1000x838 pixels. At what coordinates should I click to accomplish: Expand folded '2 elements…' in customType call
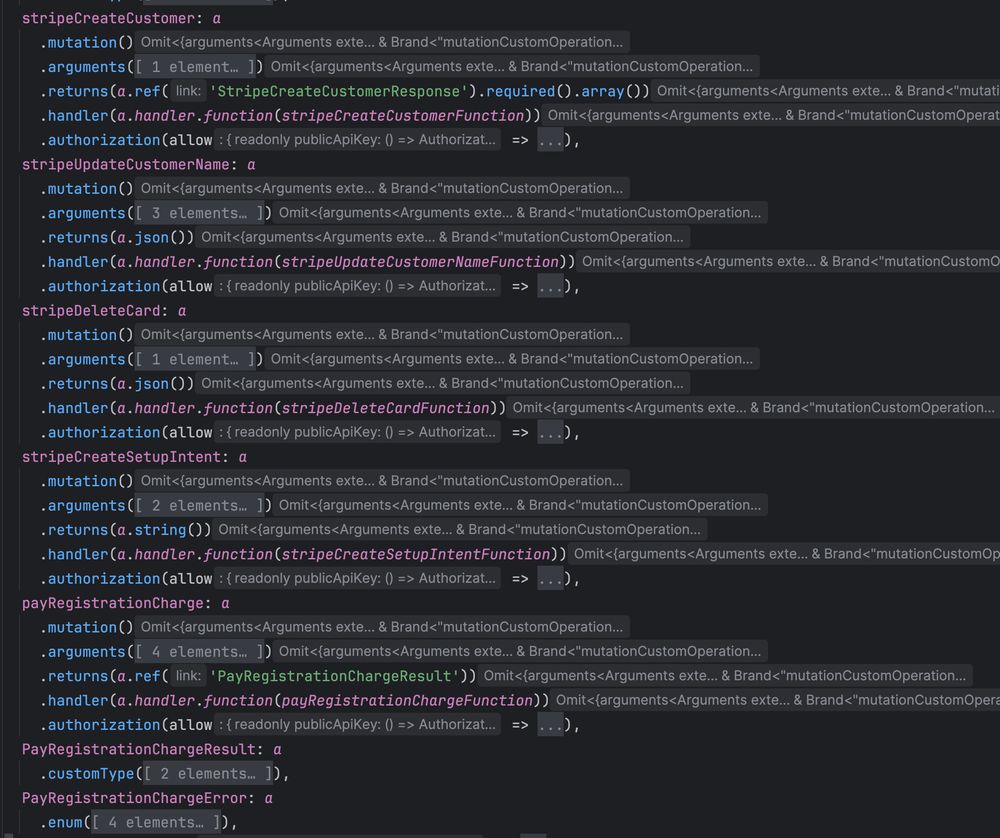(x=208, y=774)
